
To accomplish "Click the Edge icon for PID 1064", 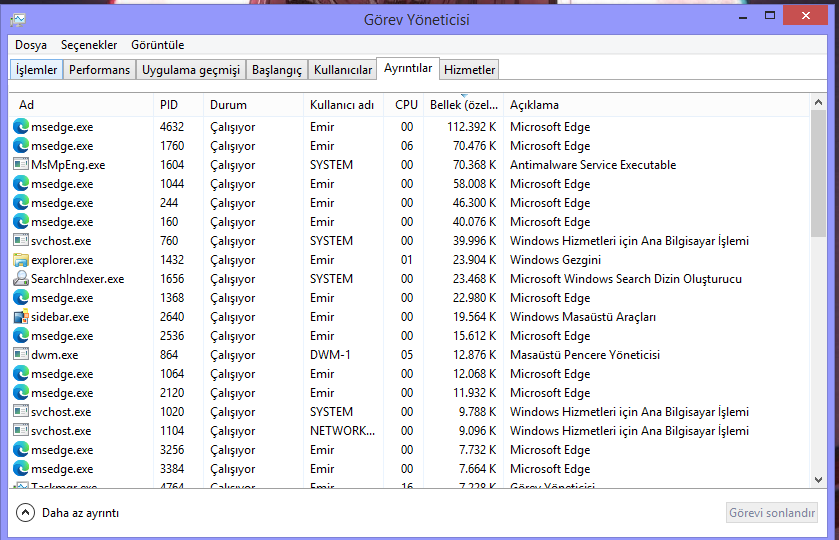I will click(x=20, y=374).
